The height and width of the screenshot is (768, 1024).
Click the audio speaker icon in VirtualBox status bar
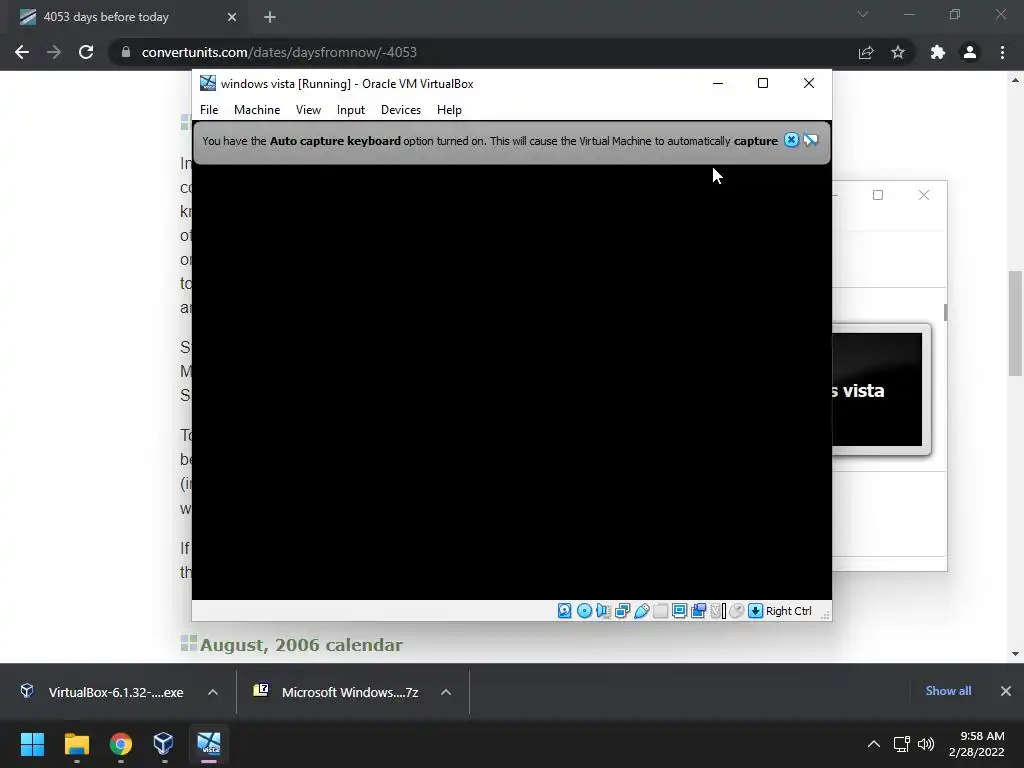coord(603,611)
